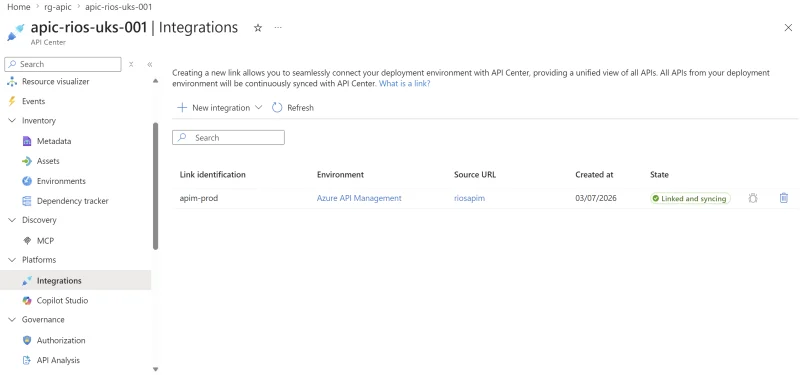Screen dimensions: 800x375
Task: Click the Created at column header
Action: pyautogui.click(x=594, y=174)
